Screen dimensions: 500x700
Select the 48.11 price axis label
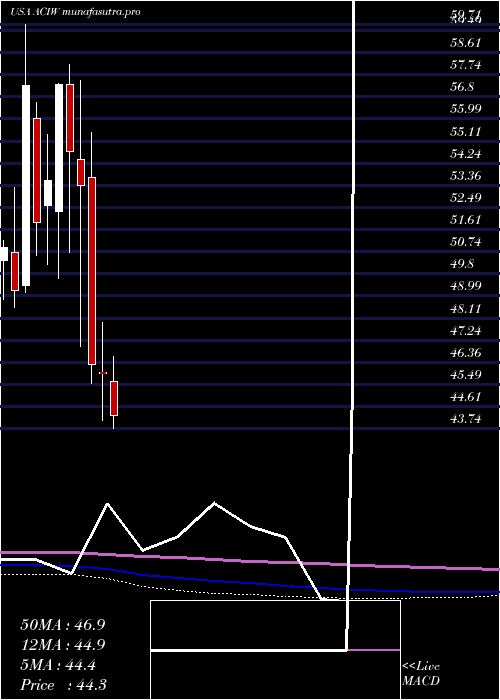click(x=466, y=308)
